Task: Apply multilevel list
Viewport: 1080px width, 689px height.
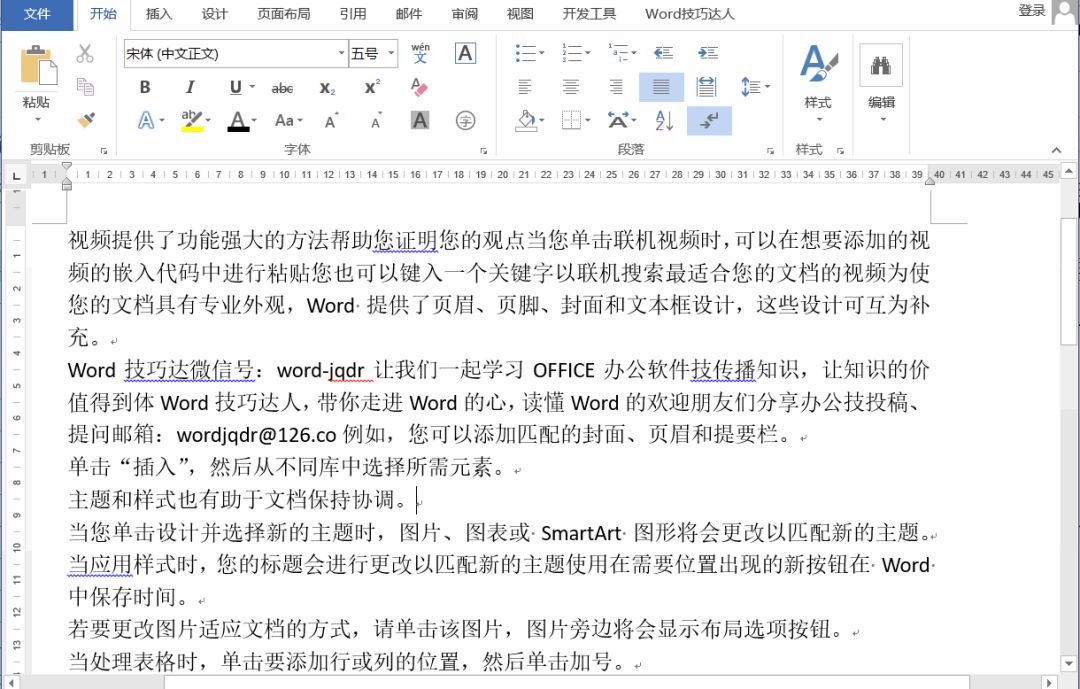Action: click(619, 53)
